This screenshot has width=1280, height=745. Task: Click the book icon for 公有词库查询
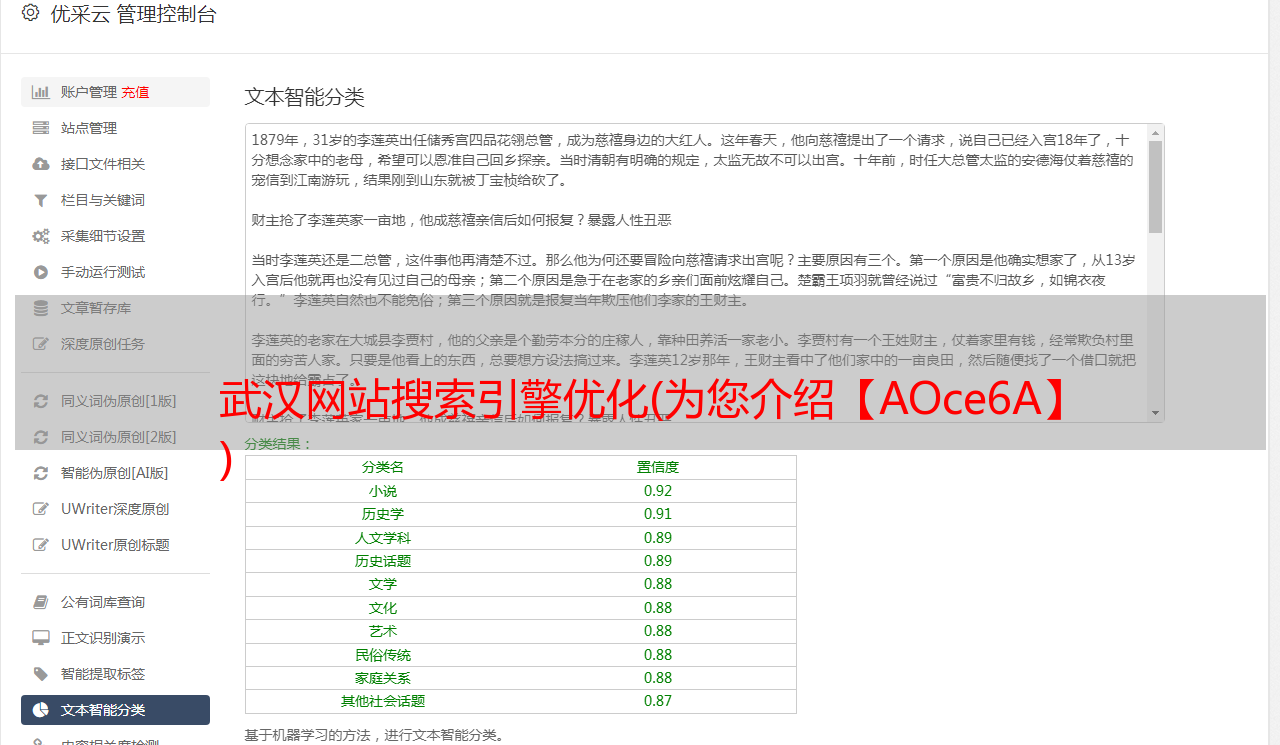(40, 602)
